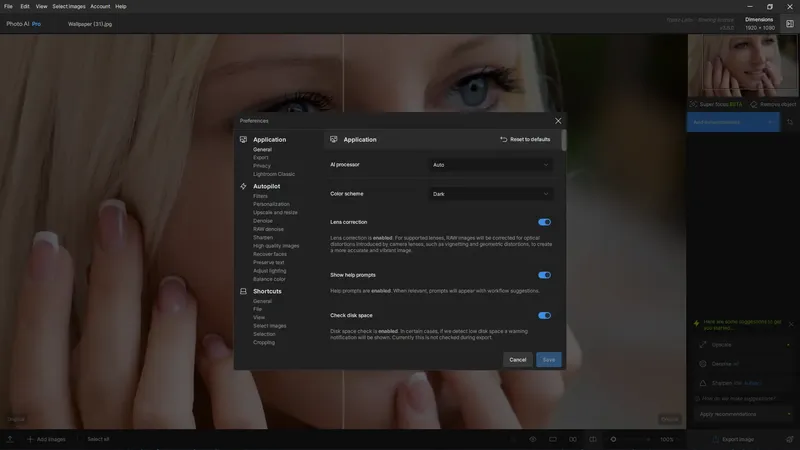Switch off Check disk space toggle

[x=544, y=315]
